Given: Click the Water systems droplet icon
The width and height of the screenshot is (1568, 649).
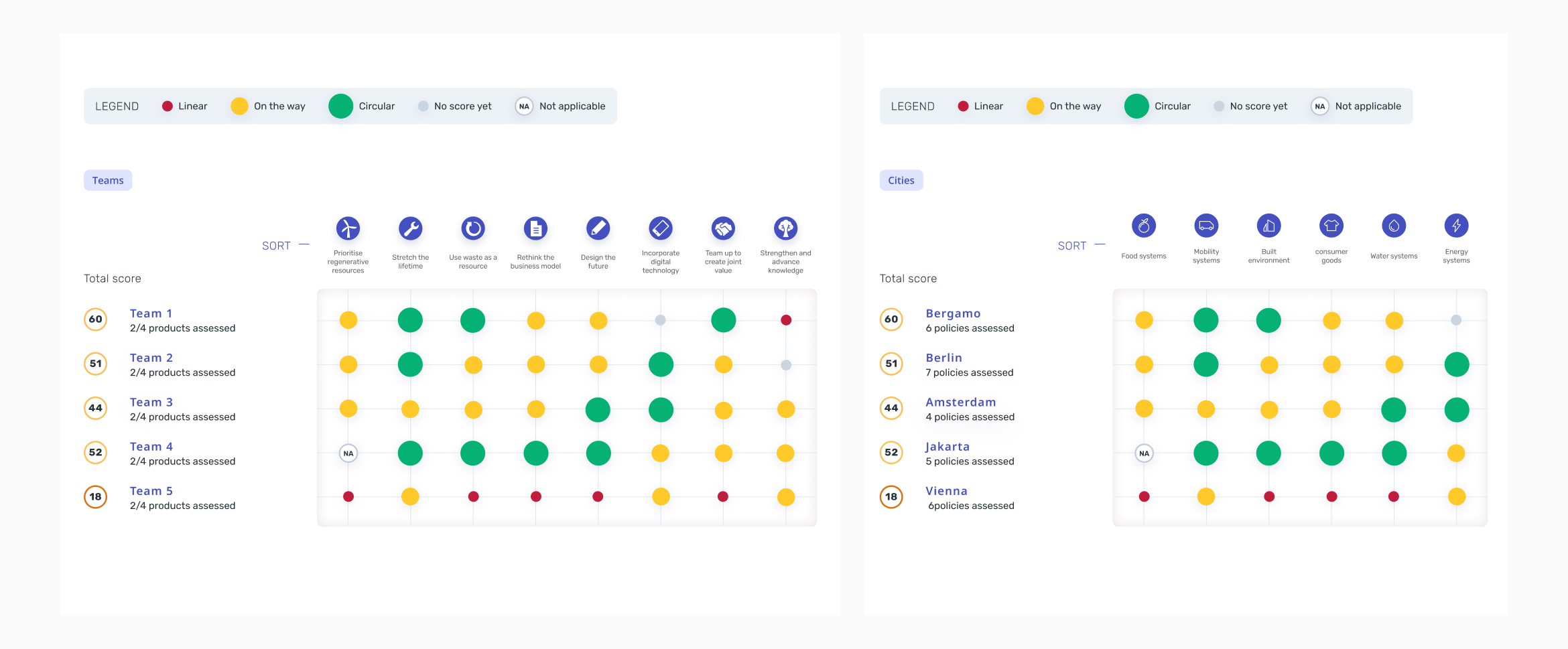Looking at the screenshot, I should coord(1394,226).
